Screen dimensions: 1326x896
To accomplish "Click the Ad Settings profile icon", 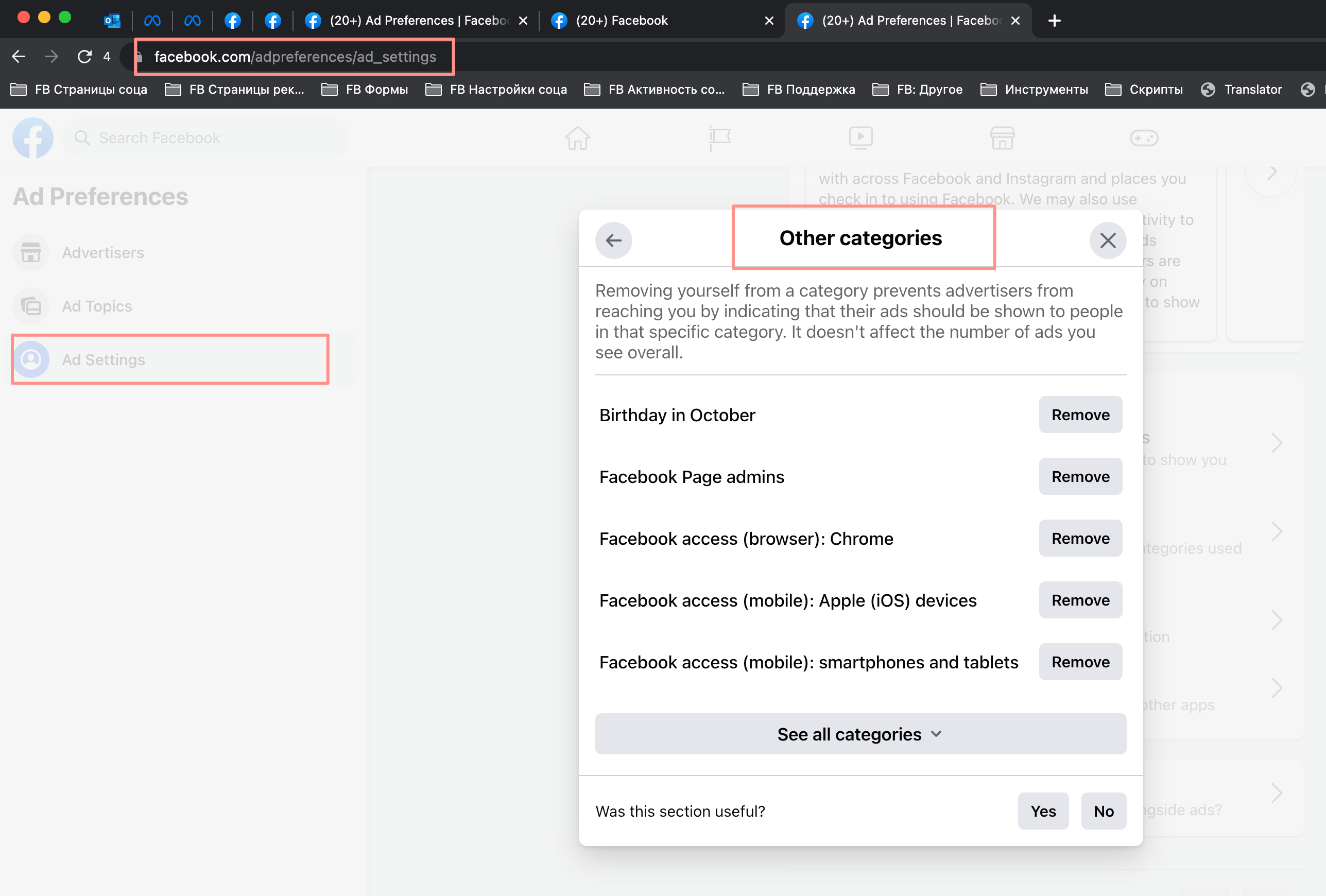I will point(31,359).
